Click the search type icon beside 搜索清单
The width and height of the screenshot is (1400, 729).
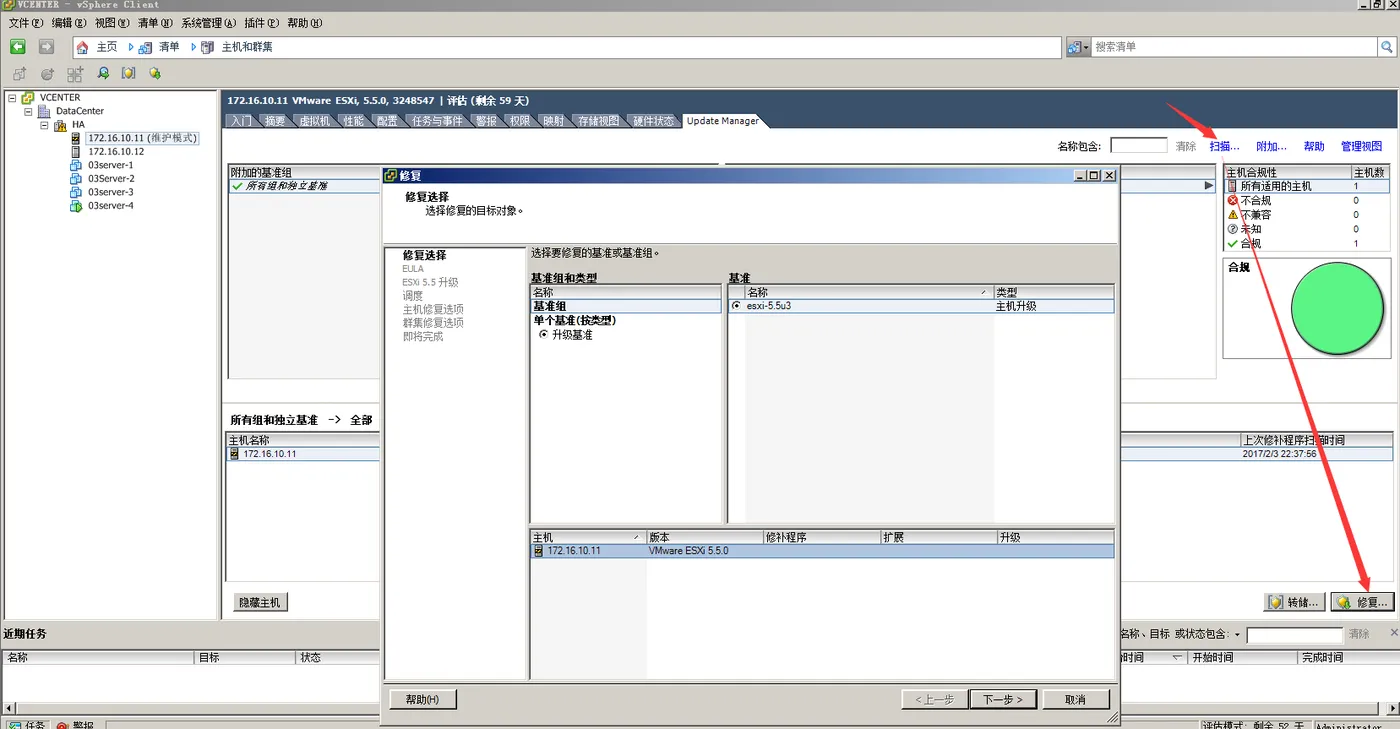tap(1074, 47)
